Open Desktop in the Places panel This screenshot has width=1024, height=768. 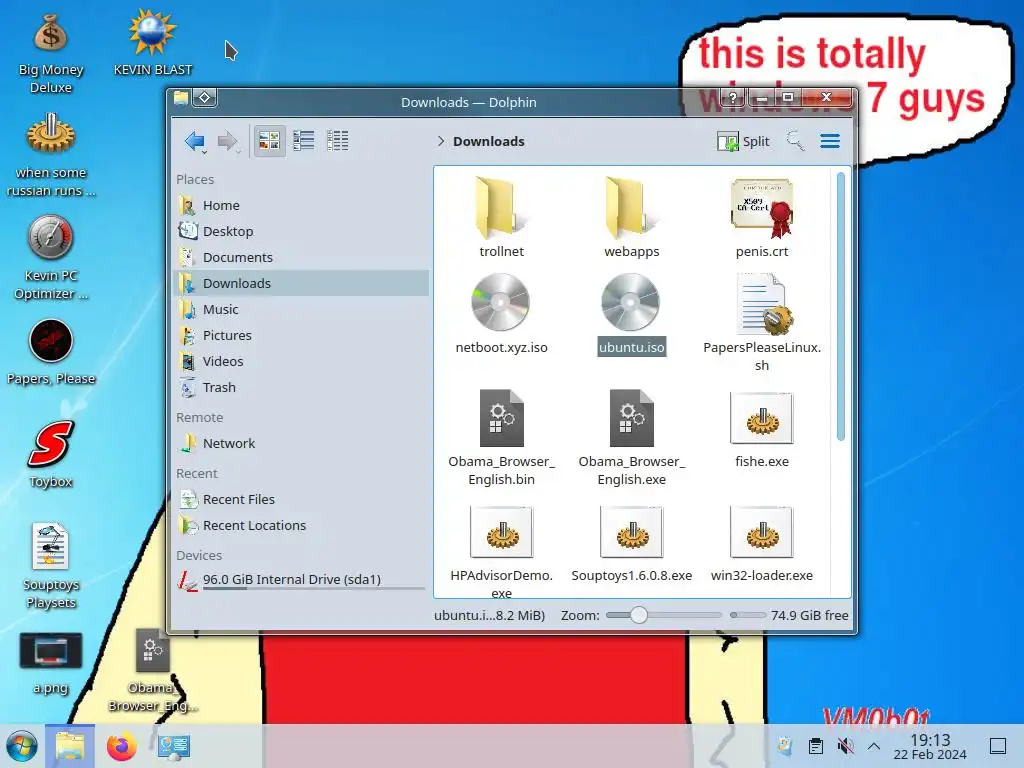[x=302, y=231]
